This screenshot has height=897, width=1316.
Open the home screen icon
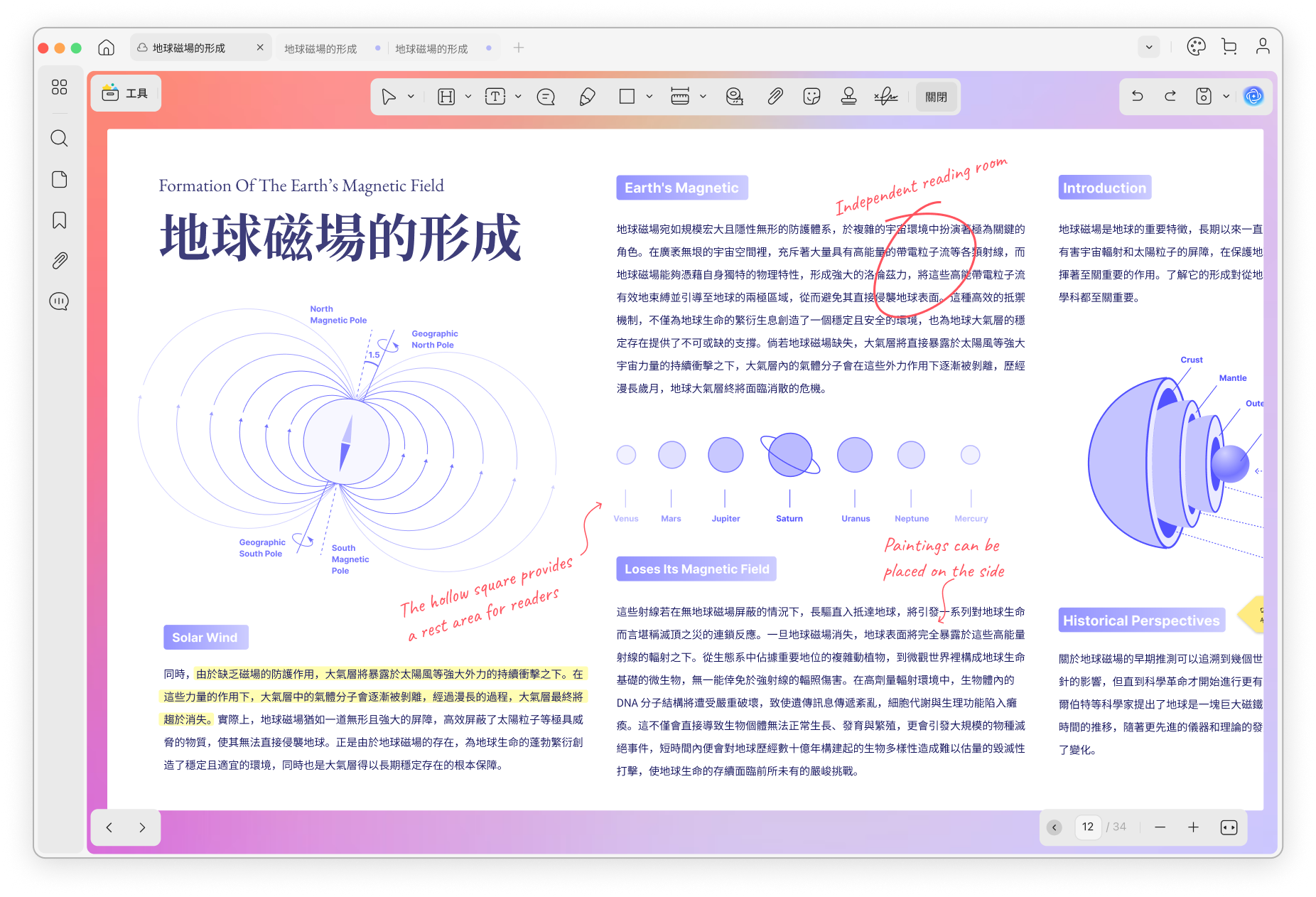coord(106,48)
